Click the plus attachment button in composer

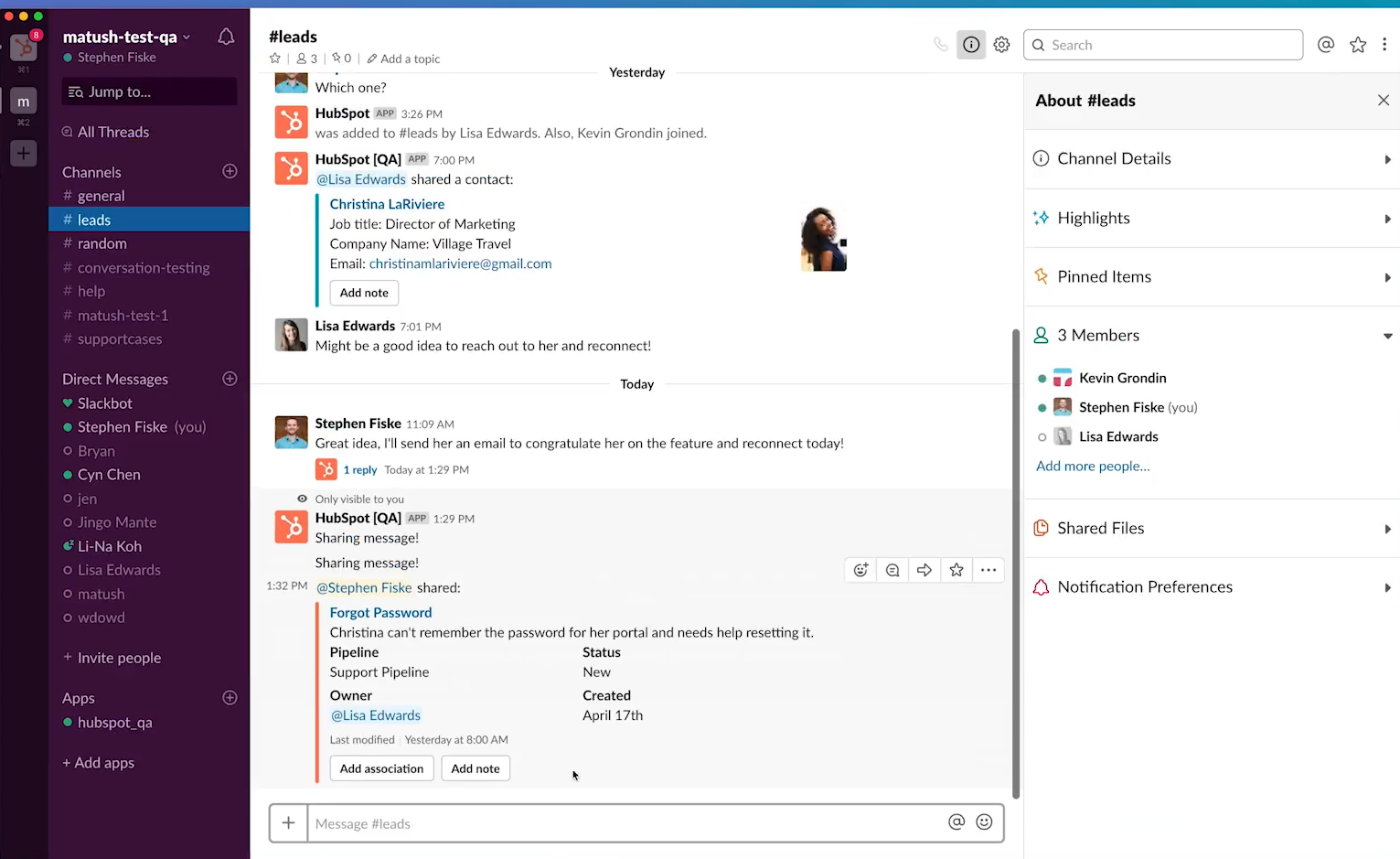coord(288,822)
